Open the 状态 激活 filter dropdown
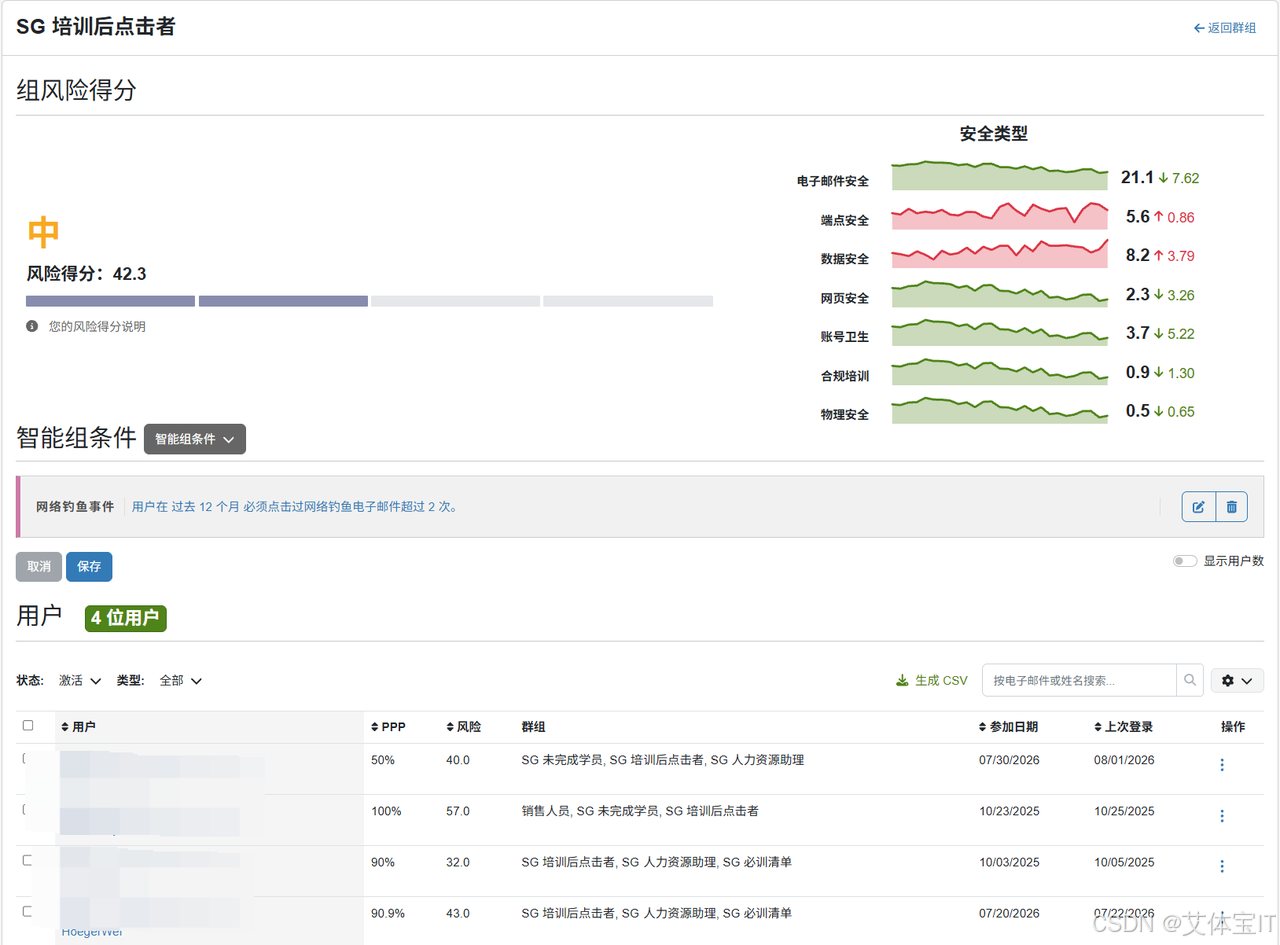1280x945 pixels. pyautogui.click(x=80, y=680)
